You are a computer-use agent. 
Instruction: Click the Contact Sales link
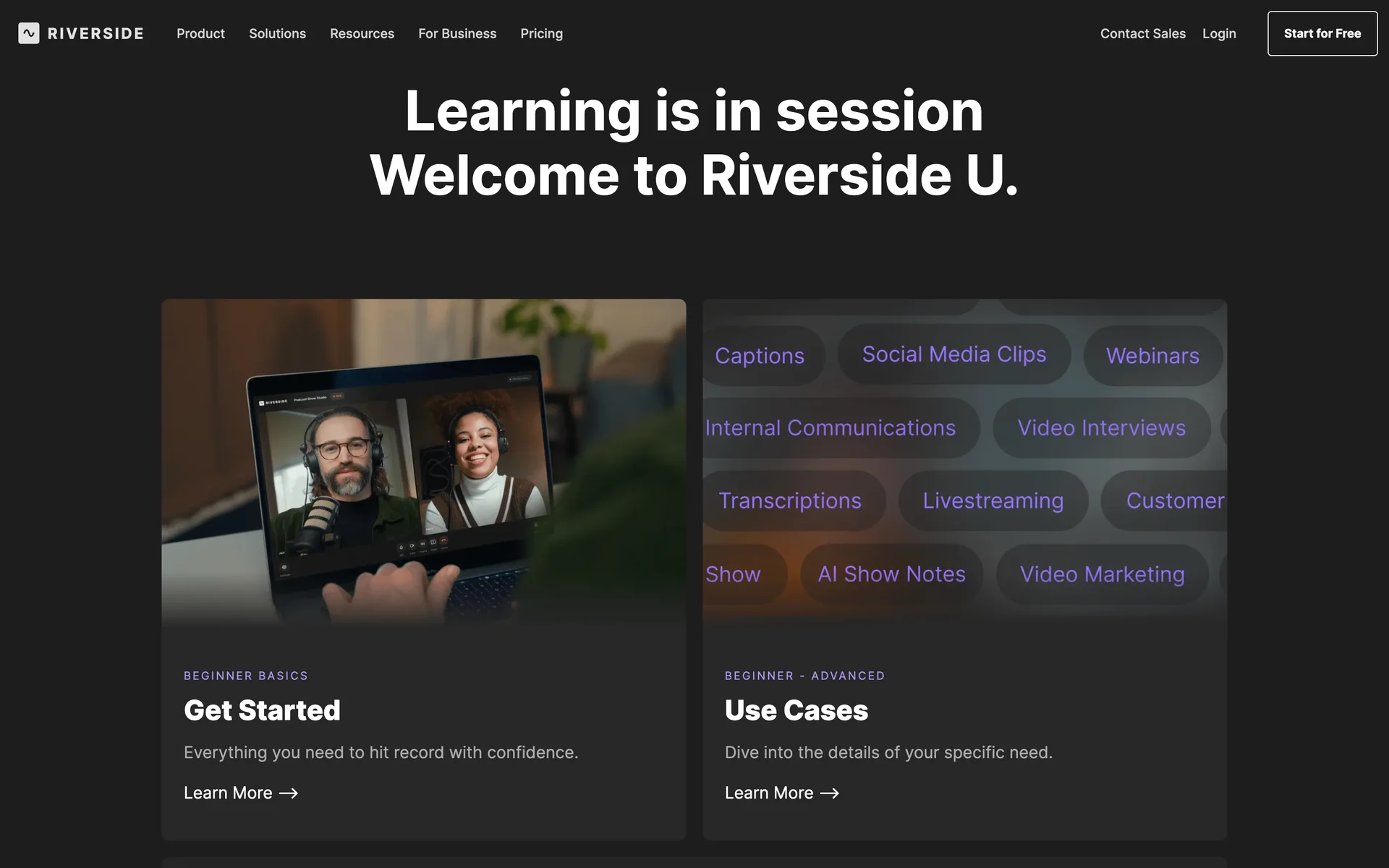1142,33
